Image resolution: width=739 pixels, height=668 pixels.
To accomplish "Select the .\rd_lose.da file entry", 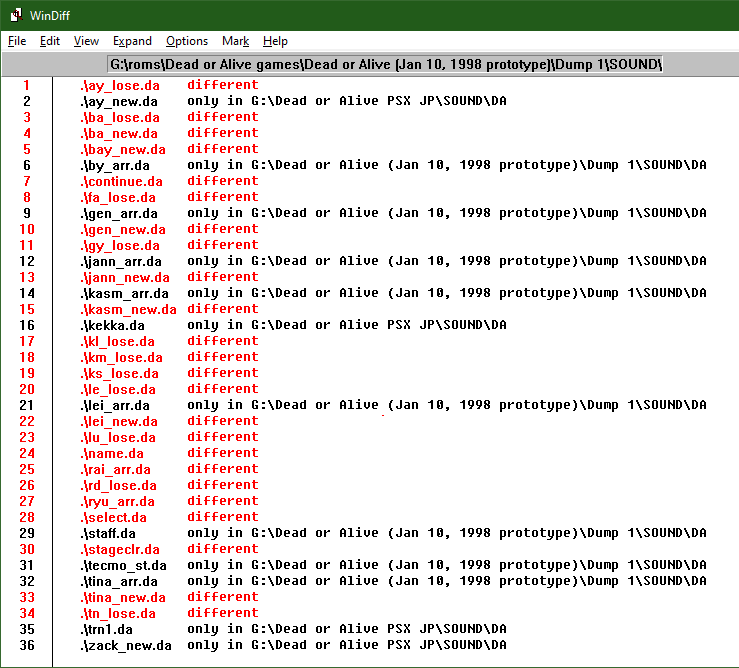I will tap(118, 486).
